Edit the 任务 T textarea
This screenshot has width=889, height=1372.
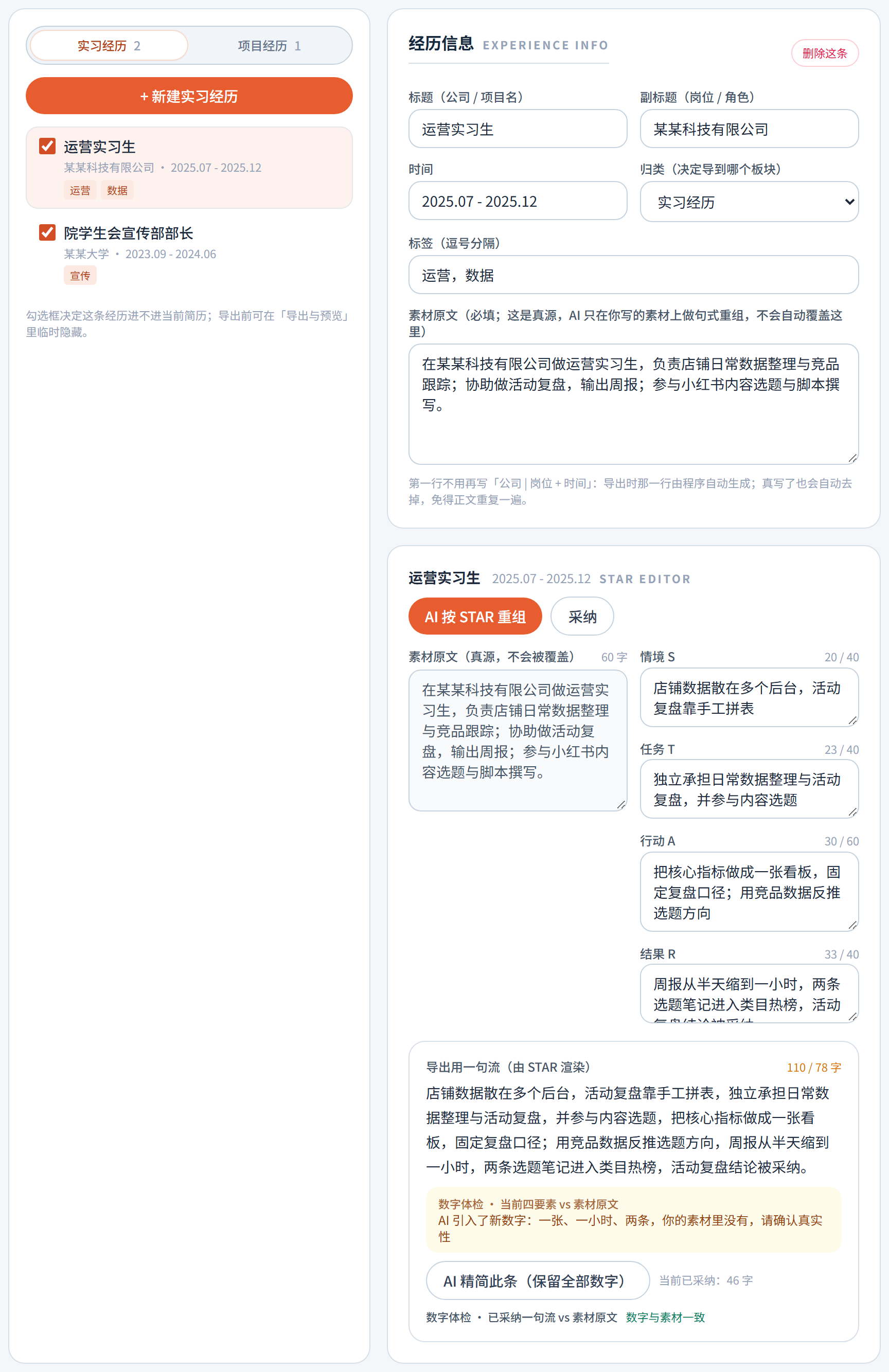[x=749, y=789]
